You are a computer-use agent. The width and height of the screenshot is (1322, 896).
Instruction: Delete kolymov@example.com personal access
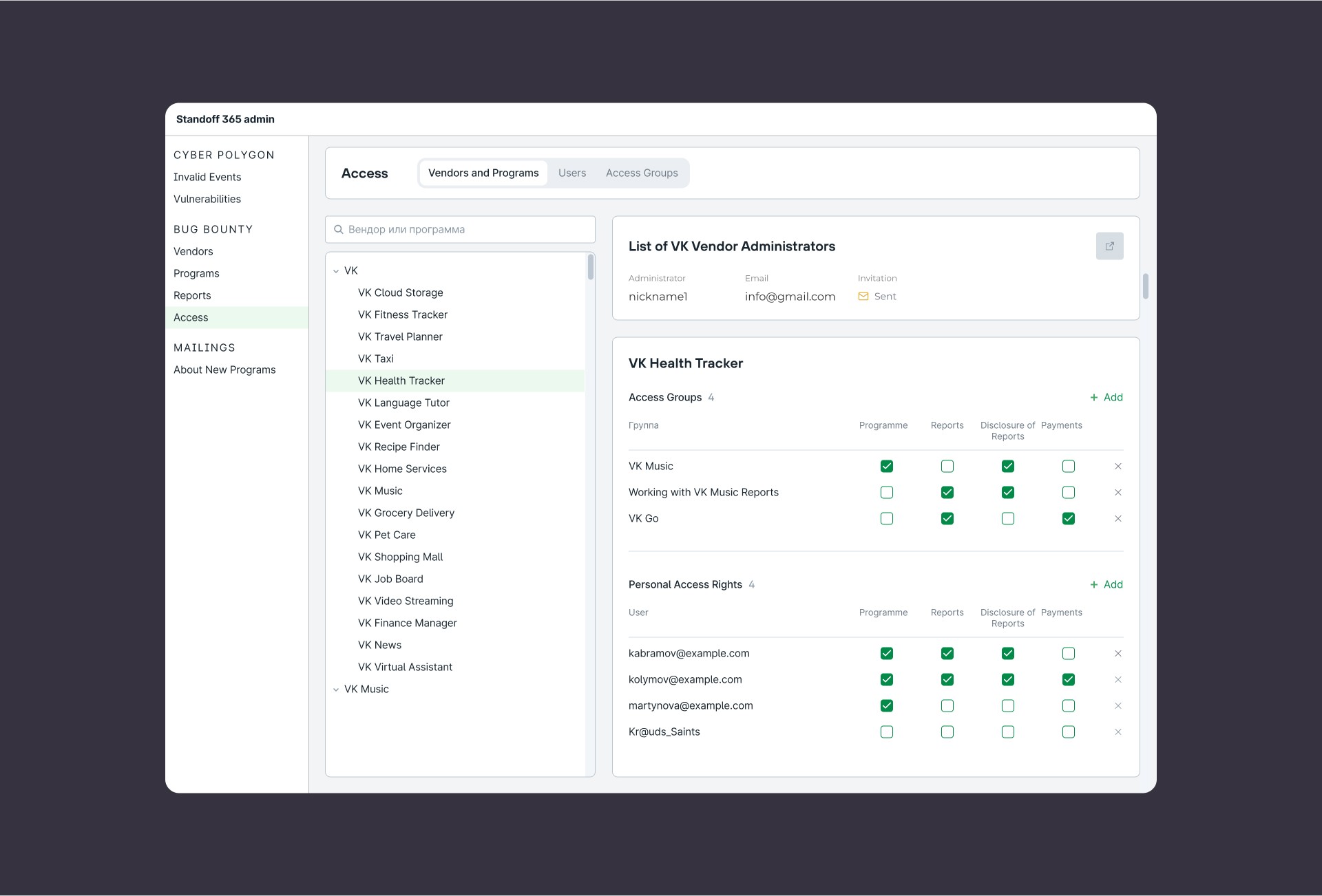tap(1118, 680)
